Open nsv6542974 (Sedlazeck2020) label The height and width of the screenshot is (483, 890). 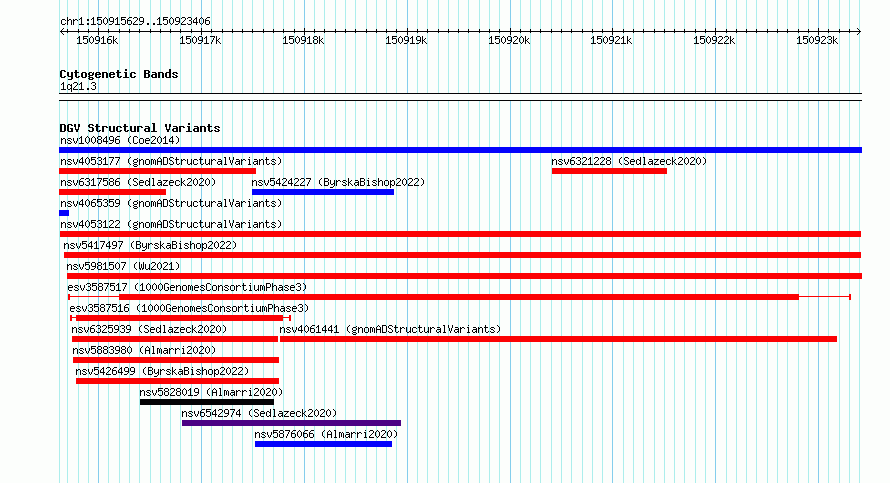click(x=259, y=413)
